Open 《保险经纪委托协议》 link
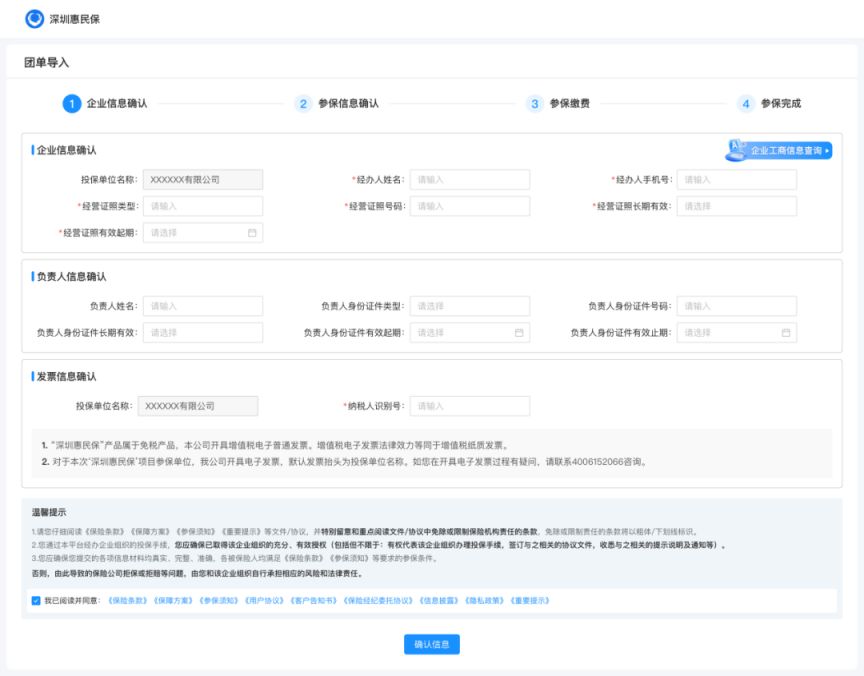864x676 pixels. click(x=378, y=601)
